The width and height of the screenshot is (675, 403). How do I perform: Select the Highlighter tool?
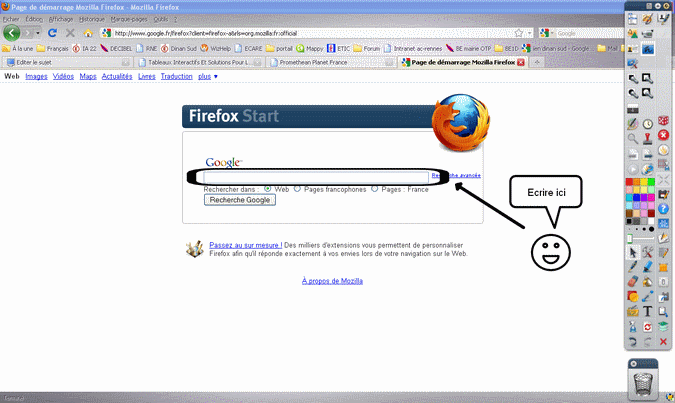pyautogui.click(x=647, y=267)
